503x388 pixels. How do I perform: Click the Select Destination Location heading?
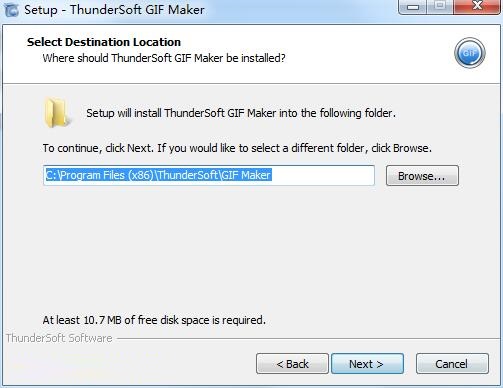[x=104, y=42]
